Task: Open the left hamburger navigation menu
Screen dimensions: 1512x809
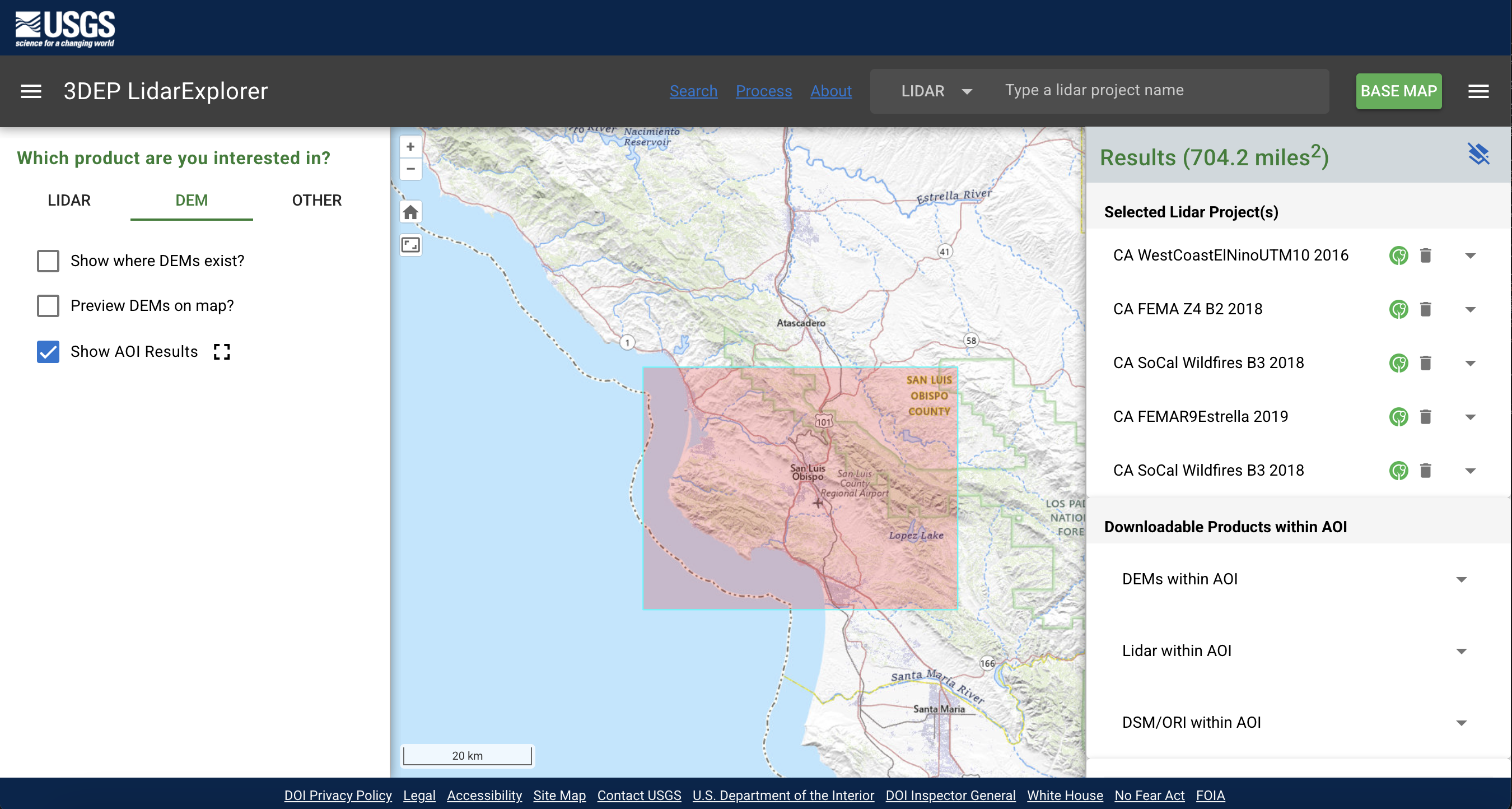Action: (x=31, y=91)
